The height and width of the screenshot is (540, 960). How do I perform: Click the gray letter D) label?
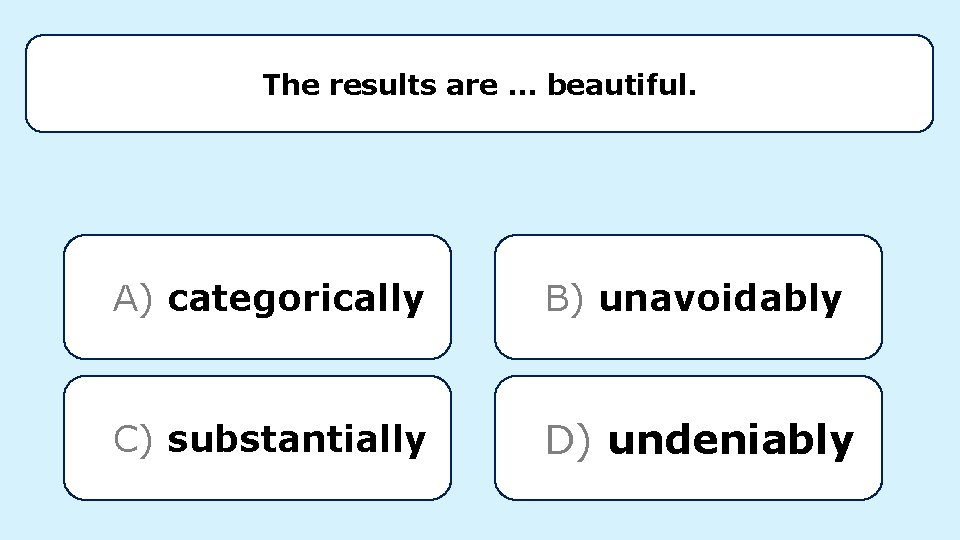[568, 440]
